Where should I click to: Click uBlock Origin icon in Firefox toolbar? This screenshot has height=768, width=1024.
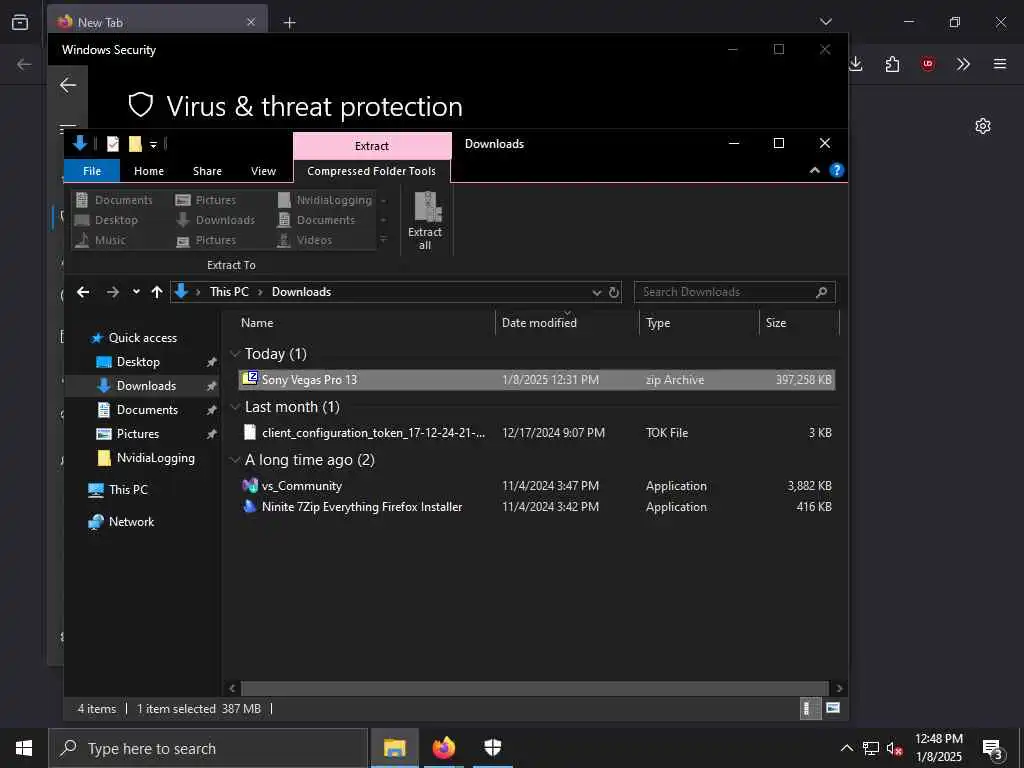point(928,64)
